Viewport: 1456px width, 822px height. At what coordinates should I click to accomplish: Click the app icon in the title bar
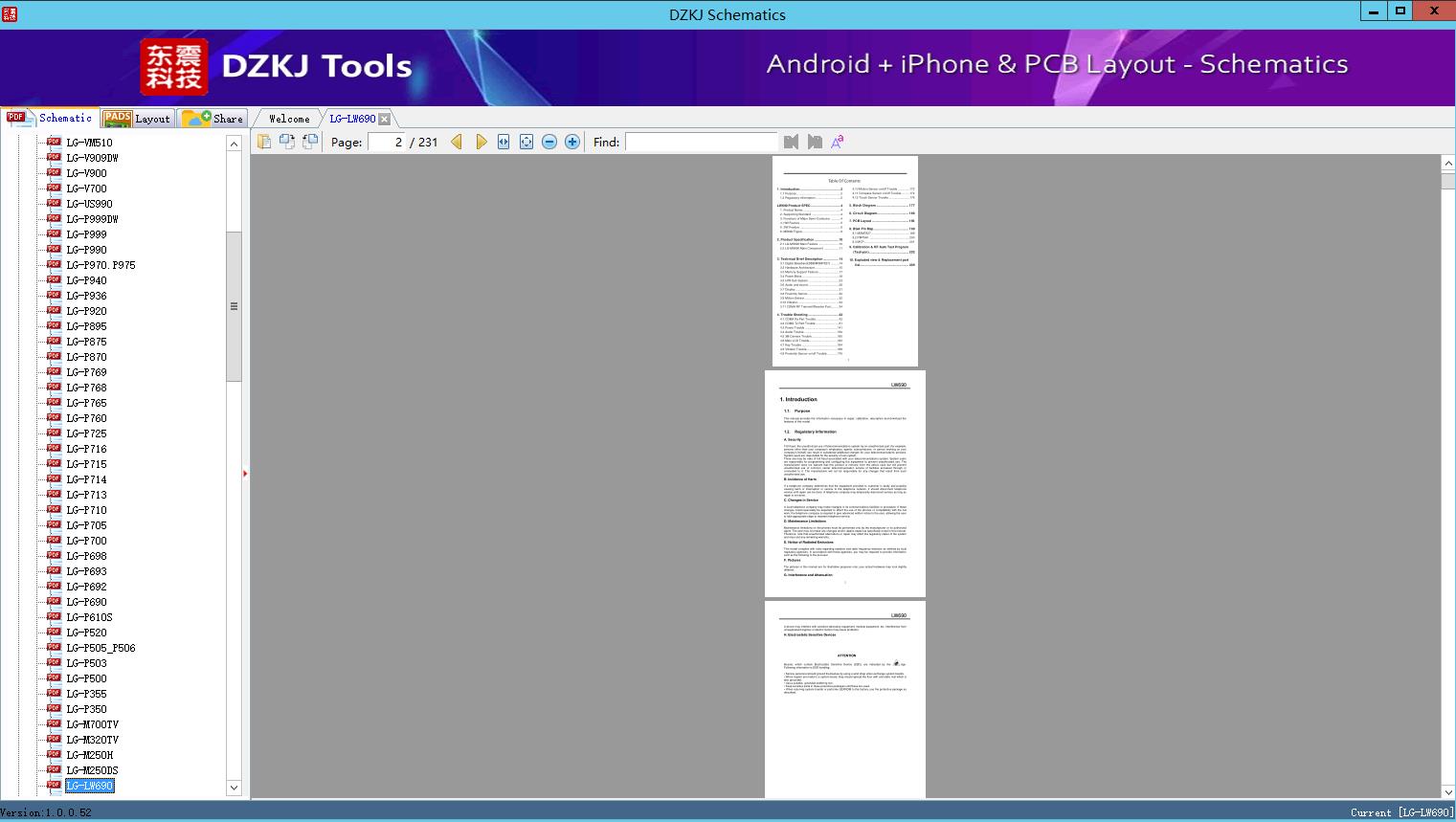(x=10, y=13)
